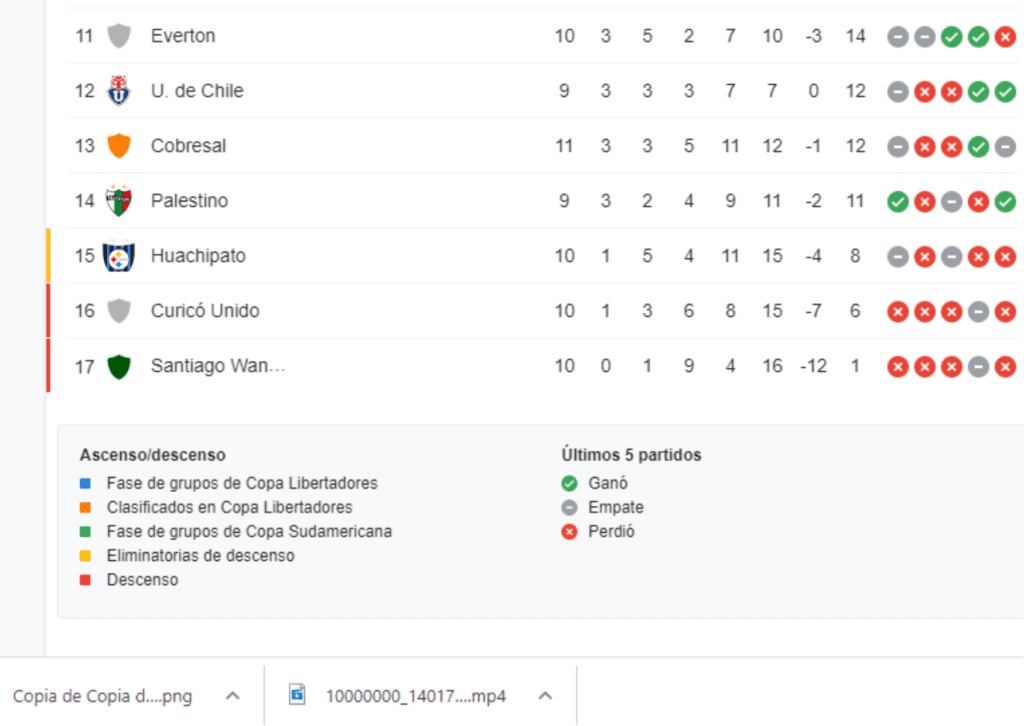1024x726 pixels.
Task: Open the downloaded Copia de Copia png file
Action: (103, 697)
